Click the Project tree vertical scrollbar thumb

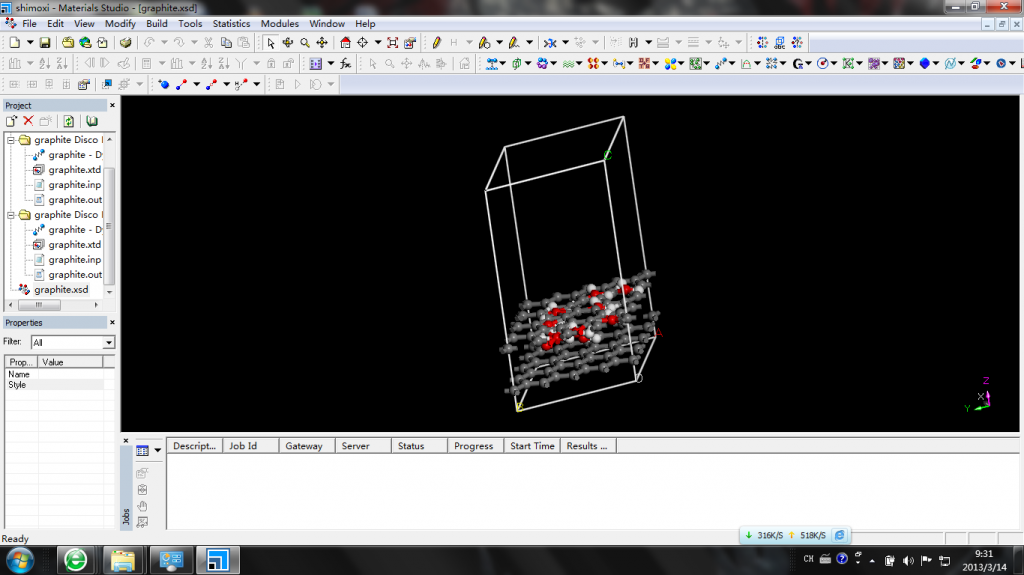[109, 225]
